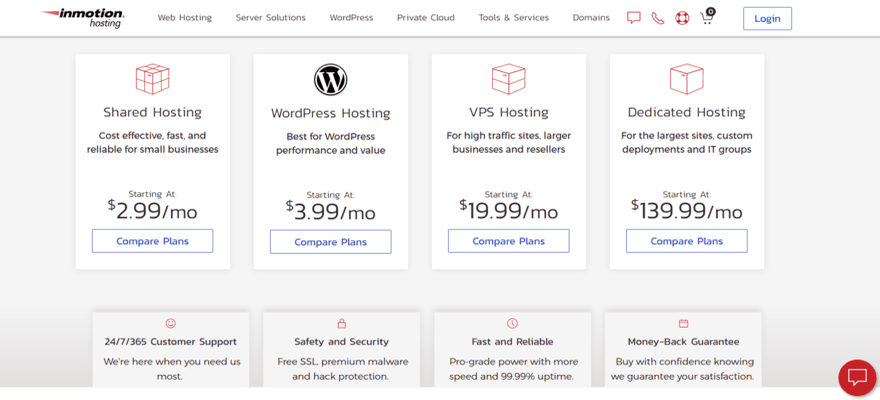
Task: Expand the Web Hosting menu
Action: click(x=185, y=18)
